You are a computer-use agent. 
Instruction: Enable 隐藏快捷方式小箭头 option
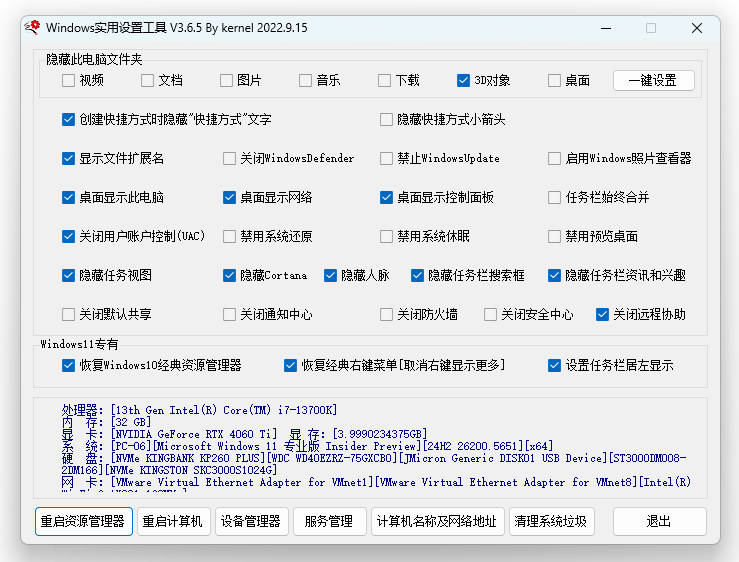coord(386,120)
